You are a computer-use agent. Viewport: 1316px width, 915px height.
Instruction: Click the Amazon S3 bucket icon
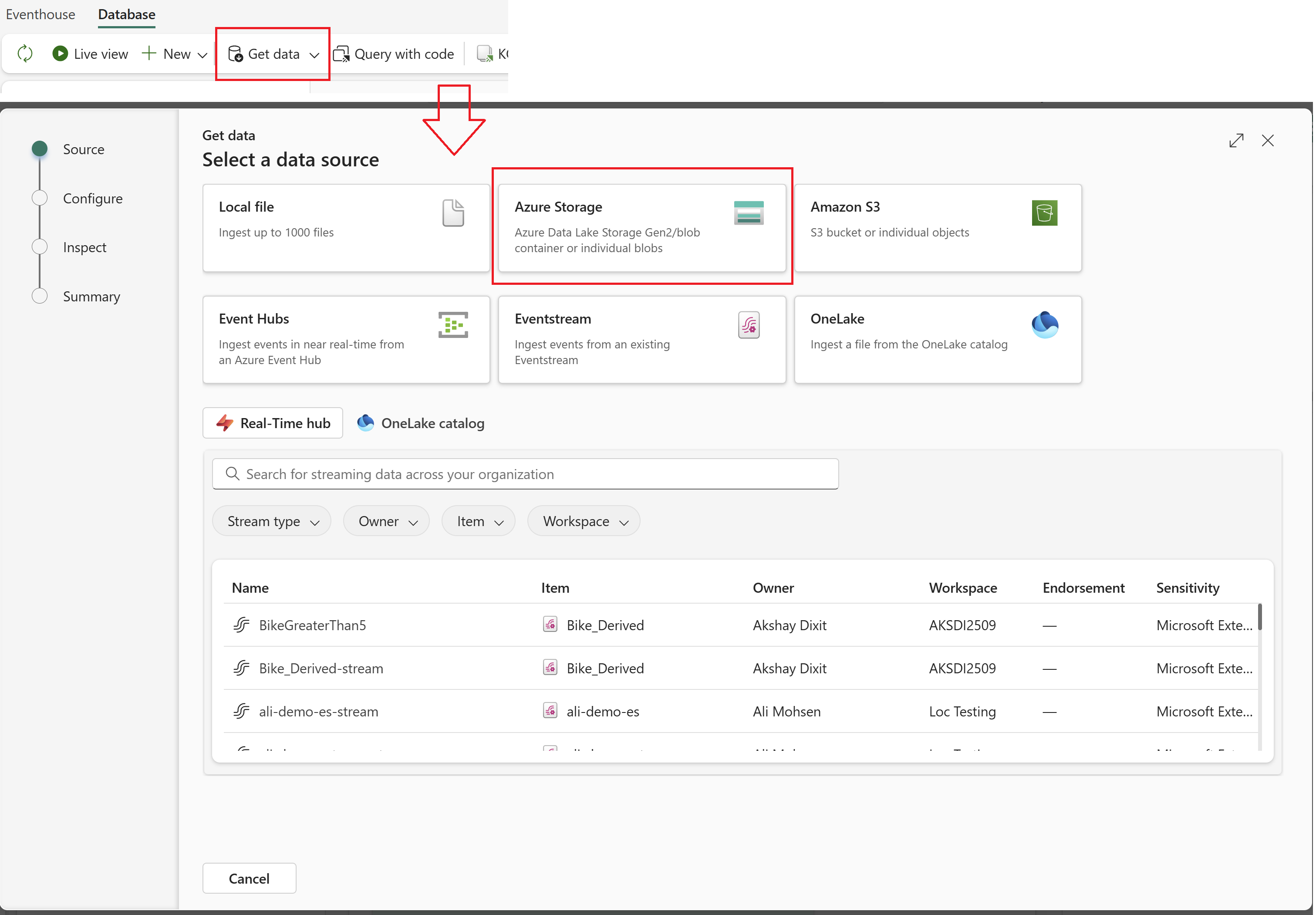click(1046, 213)
